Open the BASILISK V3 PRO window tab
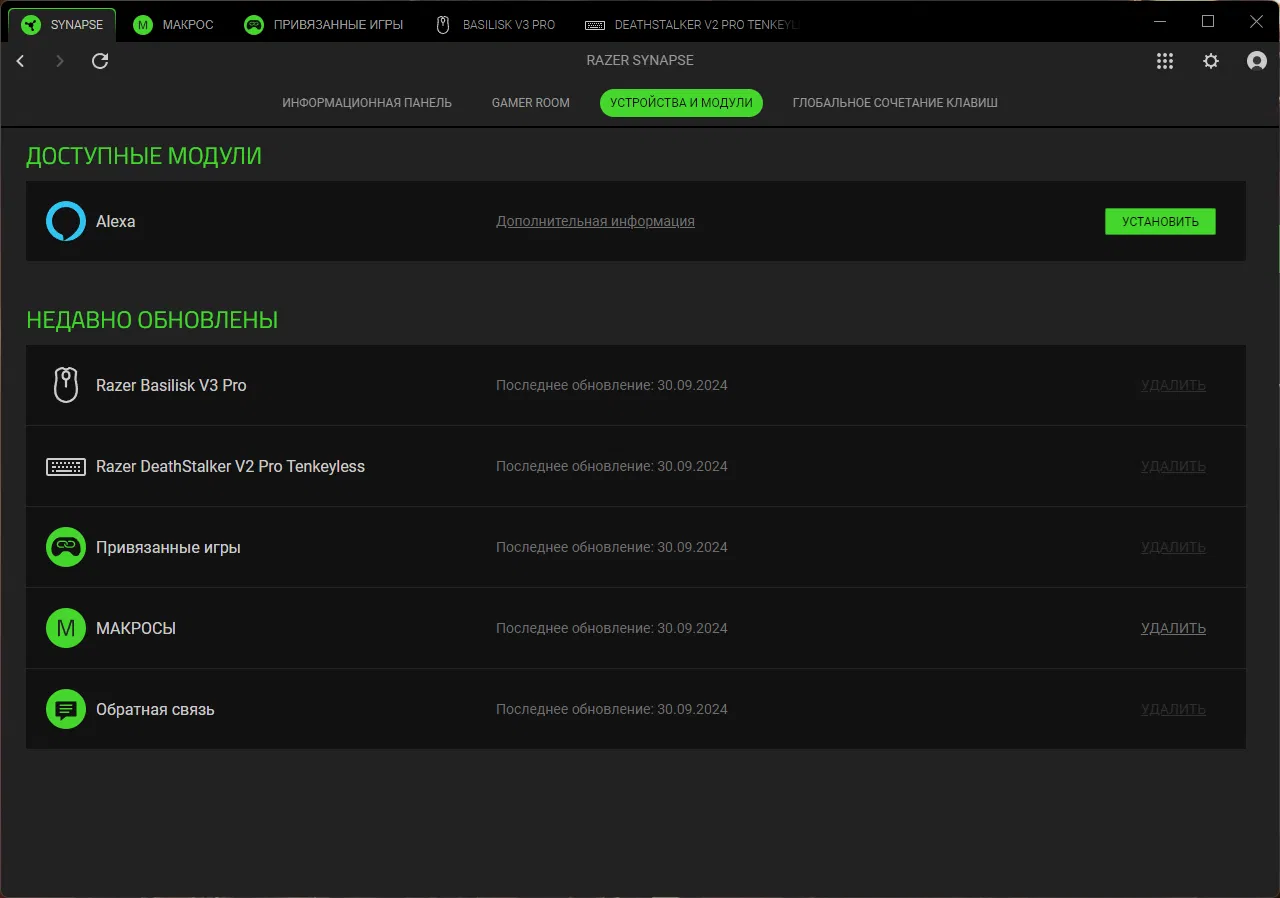 click(496, 25)
